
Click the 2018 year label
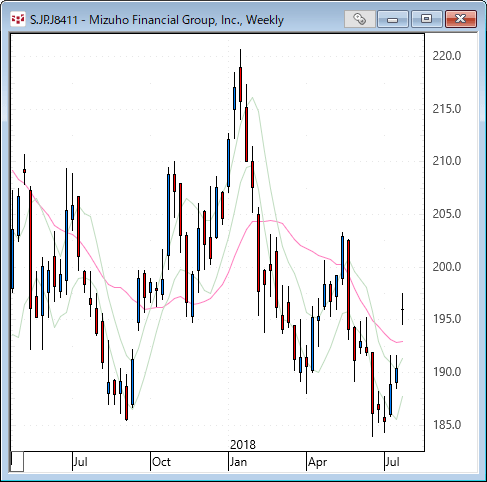243,445
